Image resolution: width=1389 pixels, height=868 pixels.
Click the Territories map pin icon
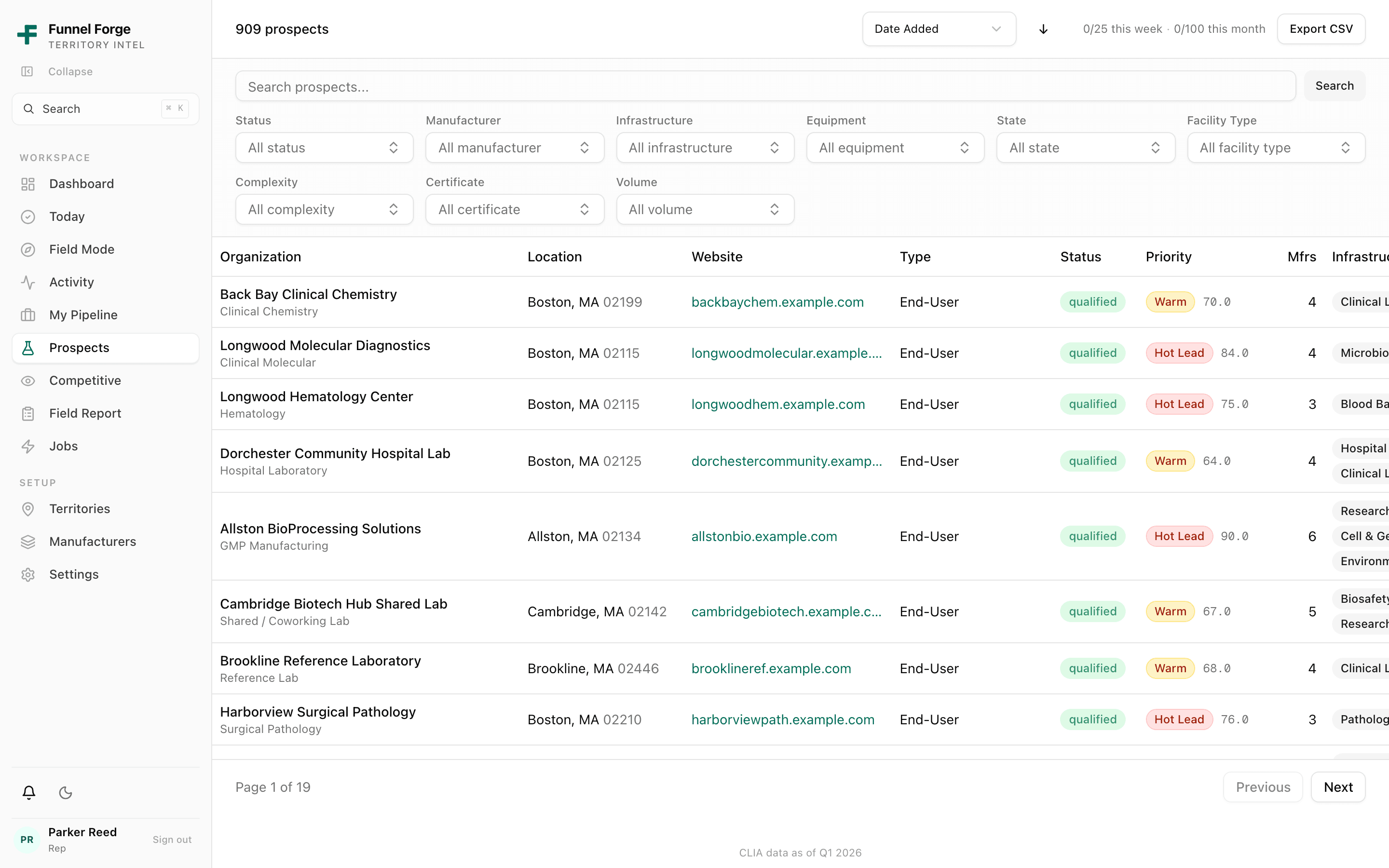click(x=28, y=509)
